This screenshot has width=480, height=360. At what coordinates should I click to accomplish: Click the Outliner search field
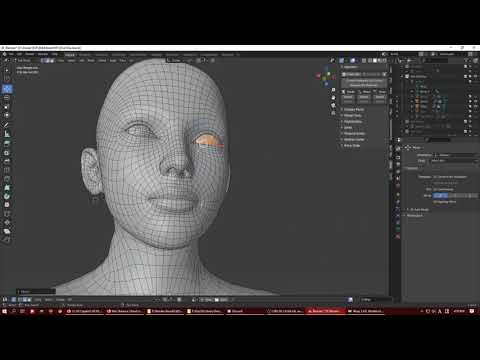pyautogui.click(x=435, y=60)
